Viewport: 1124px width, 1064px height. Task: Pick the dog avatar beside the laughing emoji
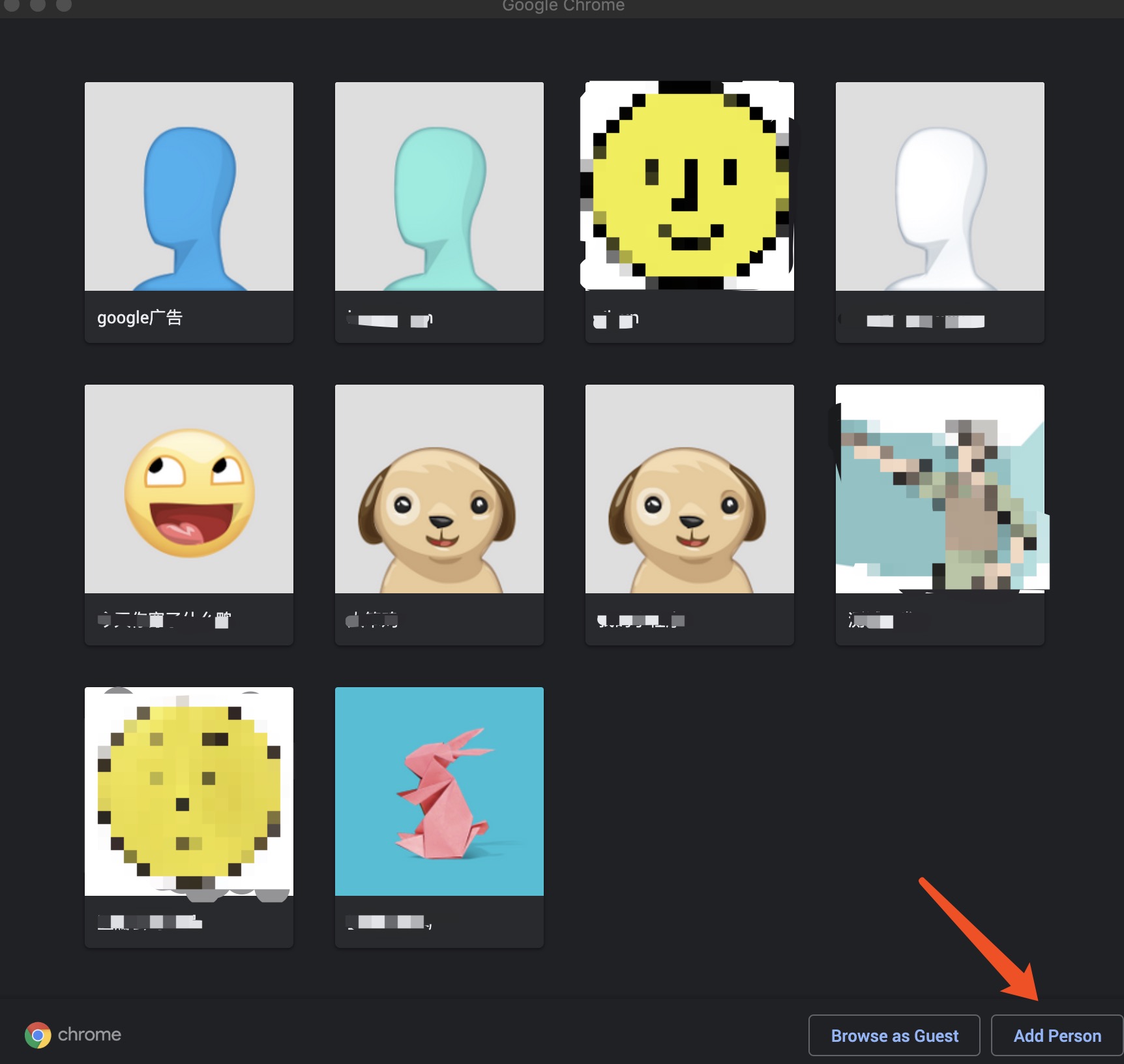pos(439,489)
